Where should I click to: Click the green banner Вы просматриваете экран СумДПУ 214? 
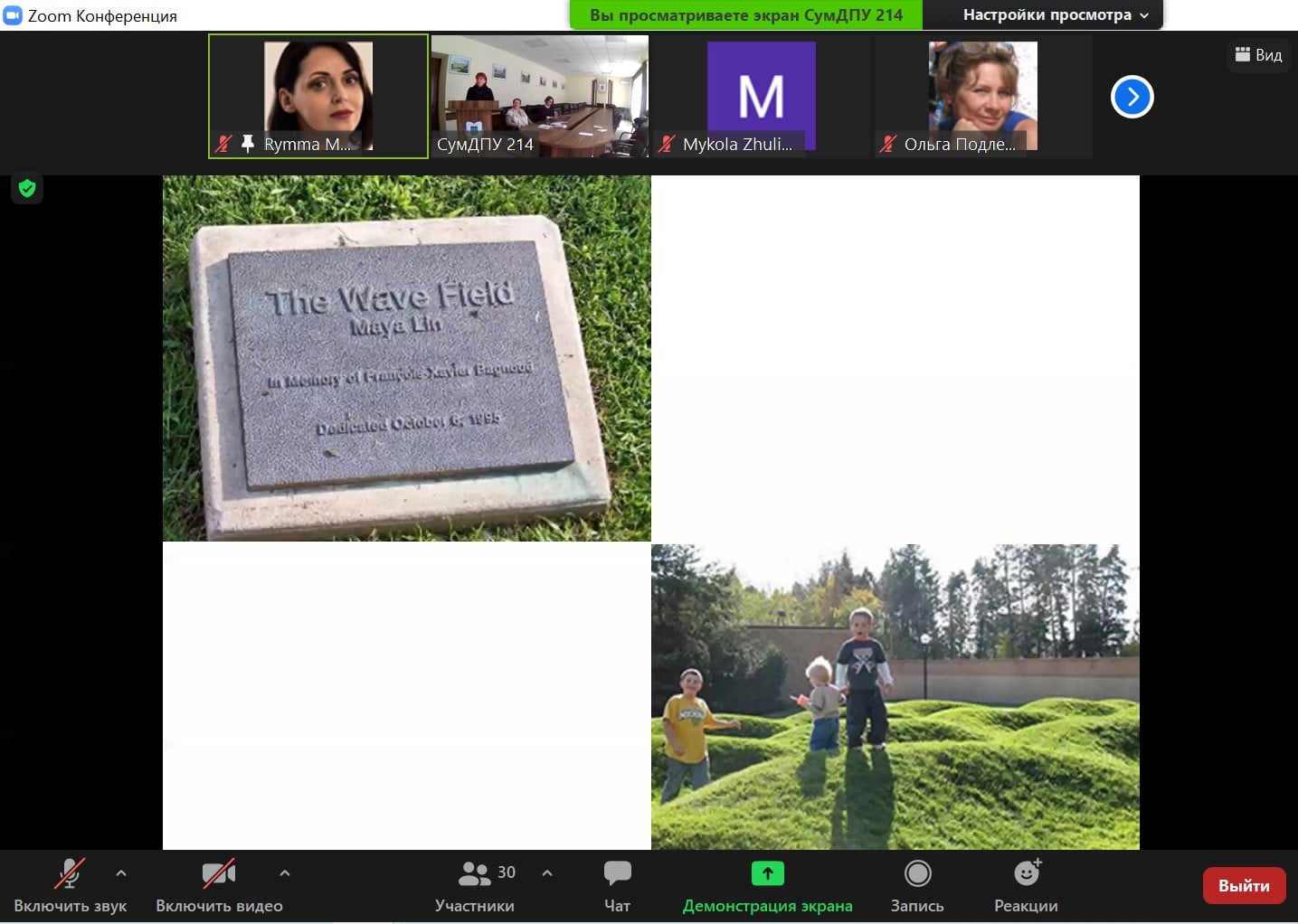(746, 14)
